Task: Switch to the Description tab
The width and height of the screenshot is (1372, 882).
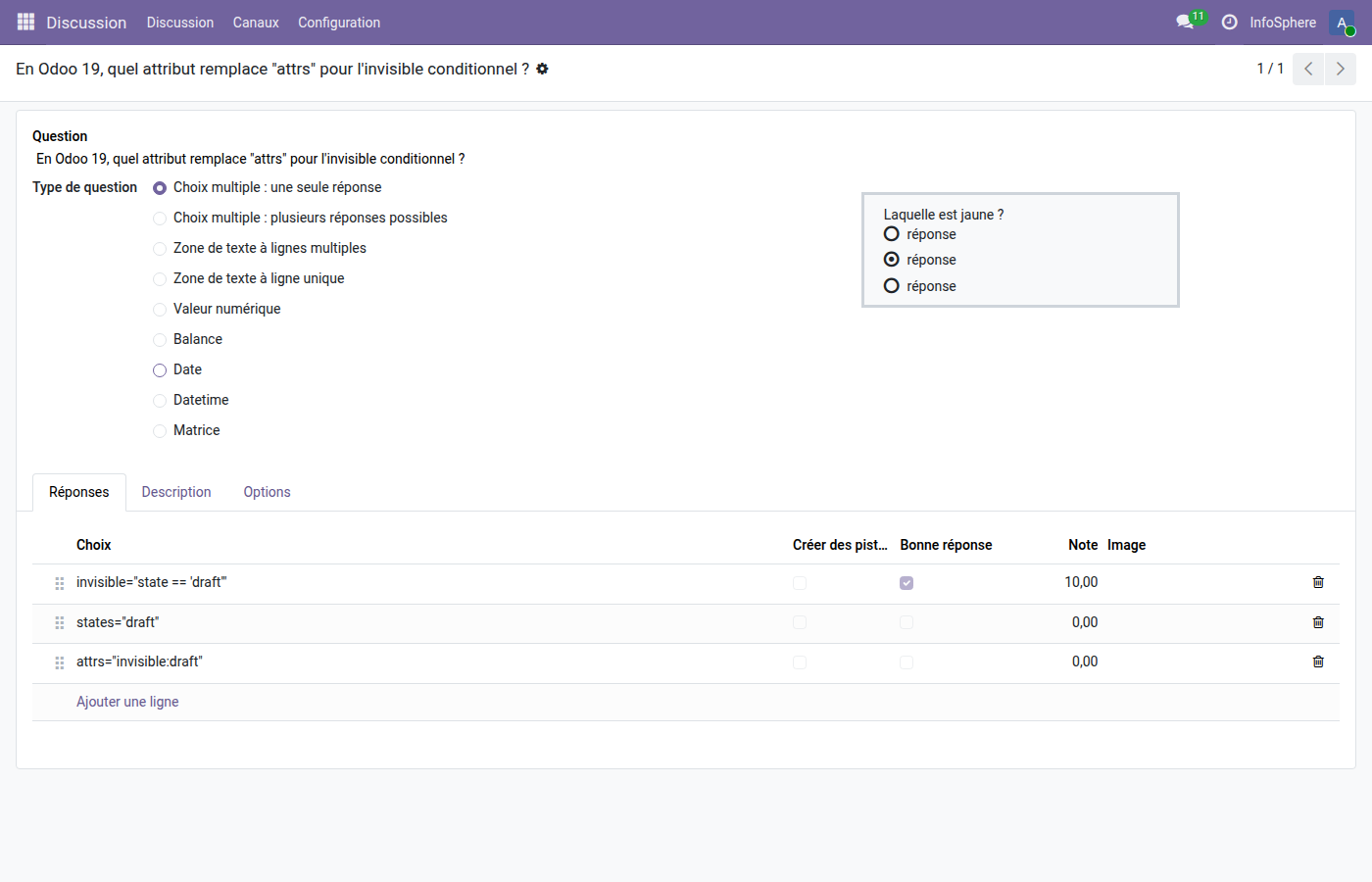Action: (x=176, y=492)
